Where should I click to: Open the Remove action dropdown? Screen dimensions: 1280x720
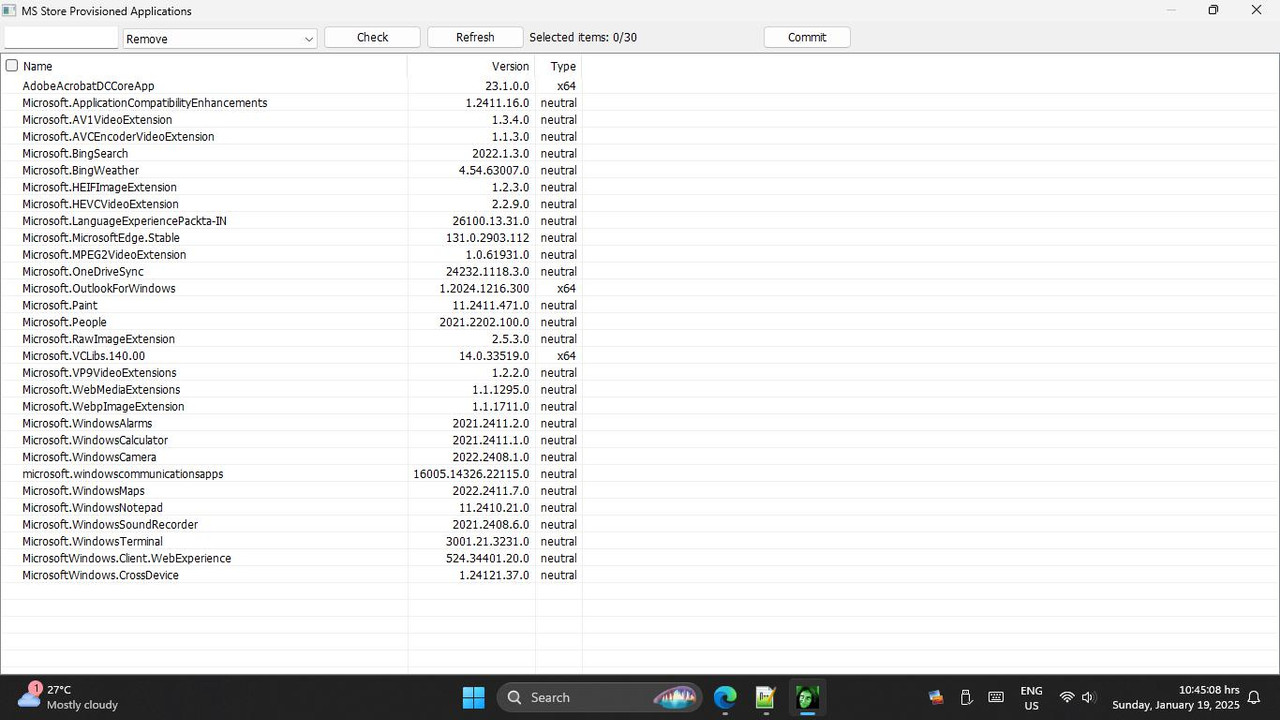219,37
